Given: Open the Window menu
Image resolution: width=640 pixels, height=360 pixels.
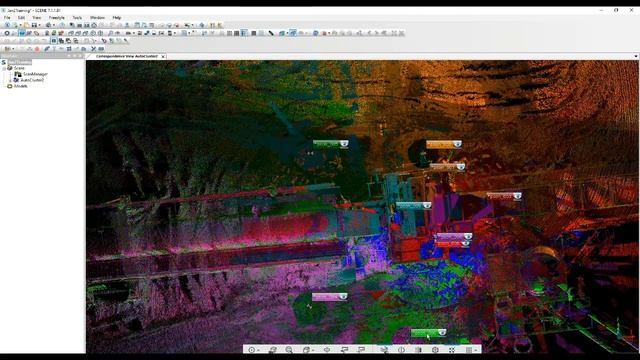Looking at the screenshot, I should tap(97, 18).
